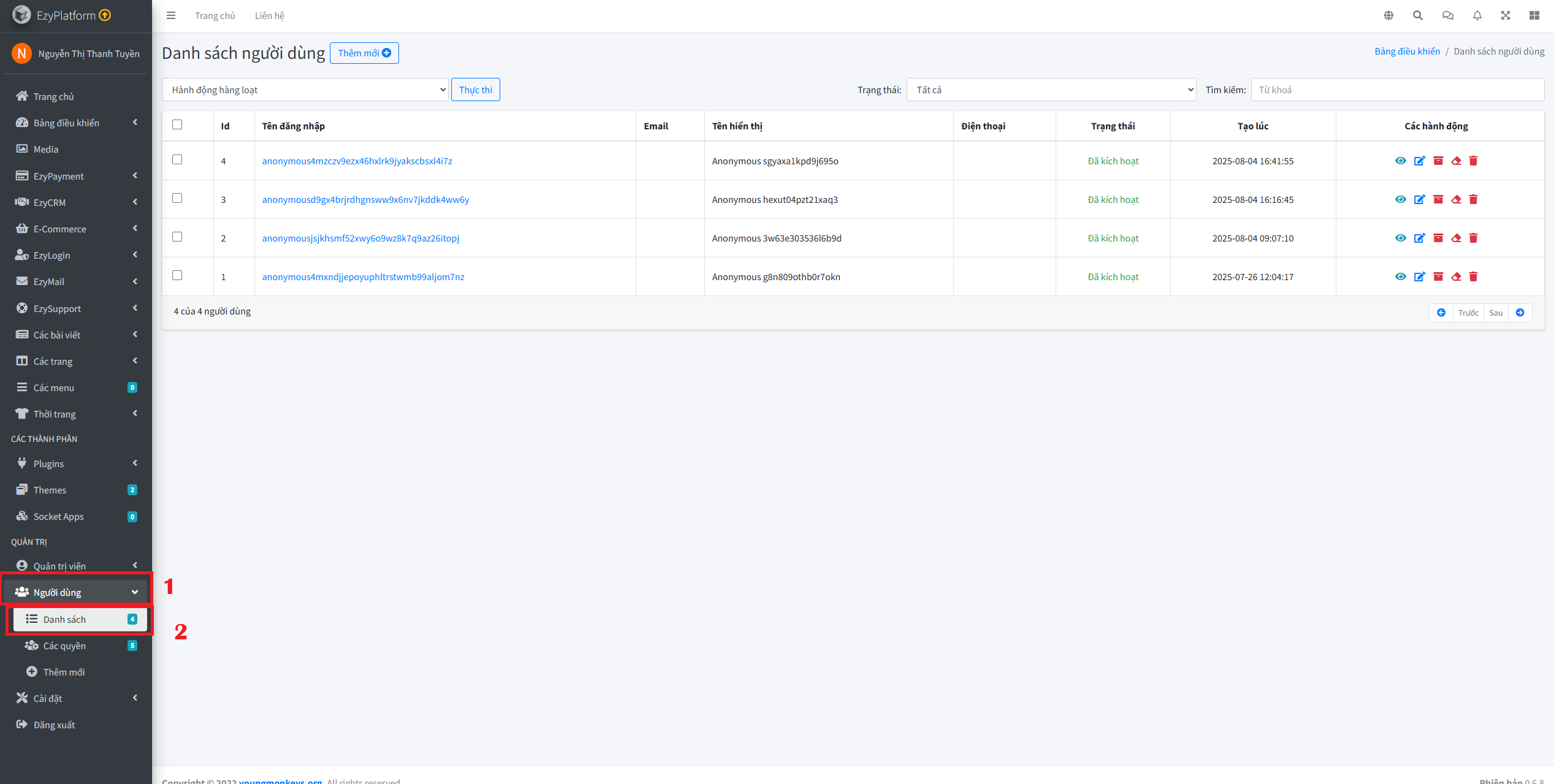Toggle fullscreen expand icon in header
The height and width of the screenshot is (784, 1554).
pyautogui.click(x=1506, y=15)
